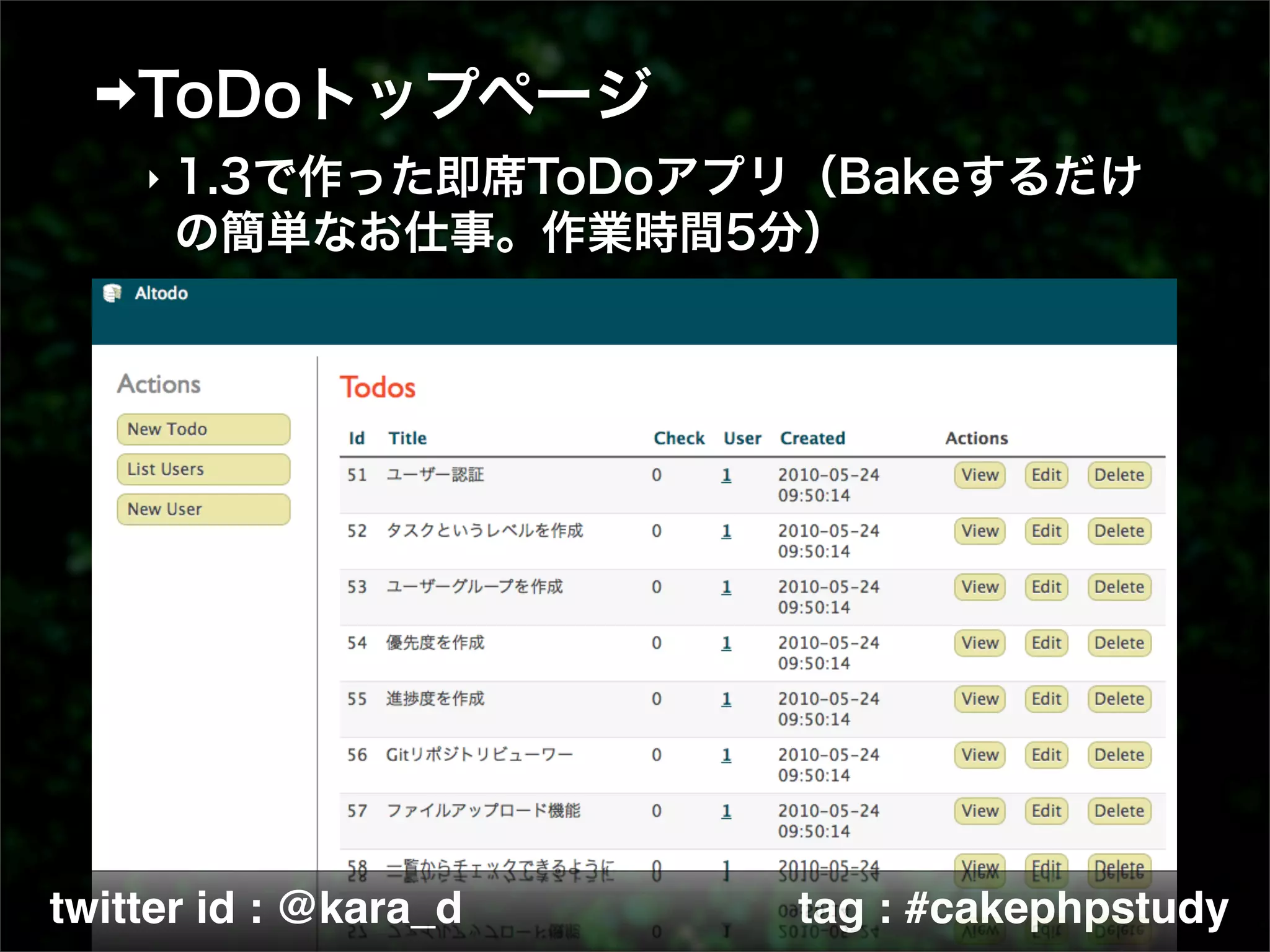Viewport: 1270px width, 952px height.
Task: Select title text 優先度を作成
Action: click(x=435, y=643)
